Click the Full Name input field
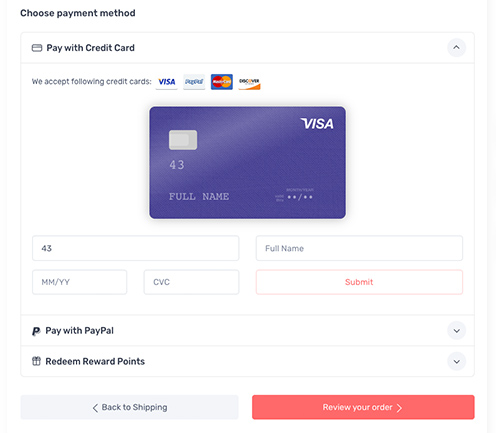The image size is (496, 433). [x=359, y=248]
